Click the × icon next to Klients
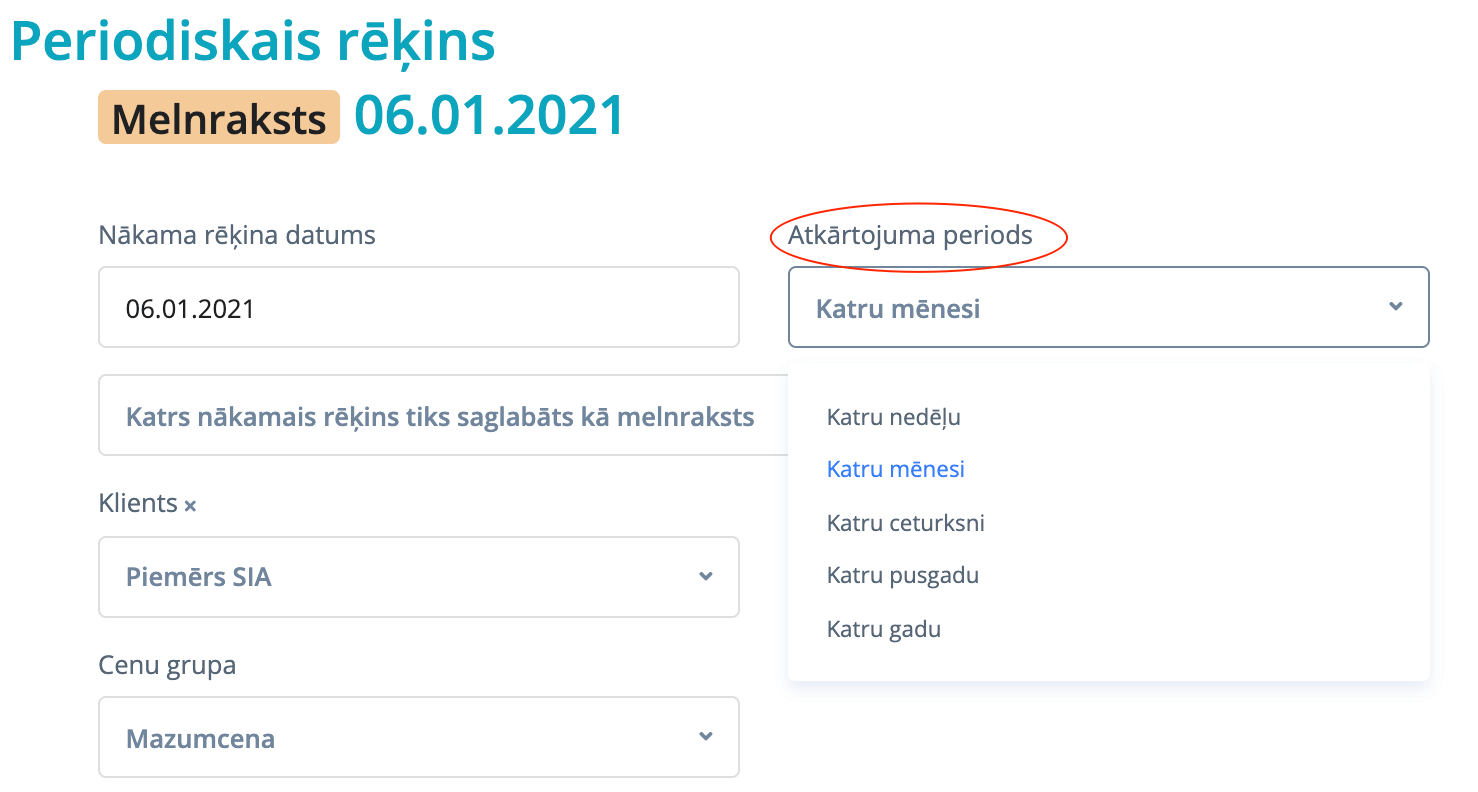Screen dimensions: 1478x792 coord(190,506)
